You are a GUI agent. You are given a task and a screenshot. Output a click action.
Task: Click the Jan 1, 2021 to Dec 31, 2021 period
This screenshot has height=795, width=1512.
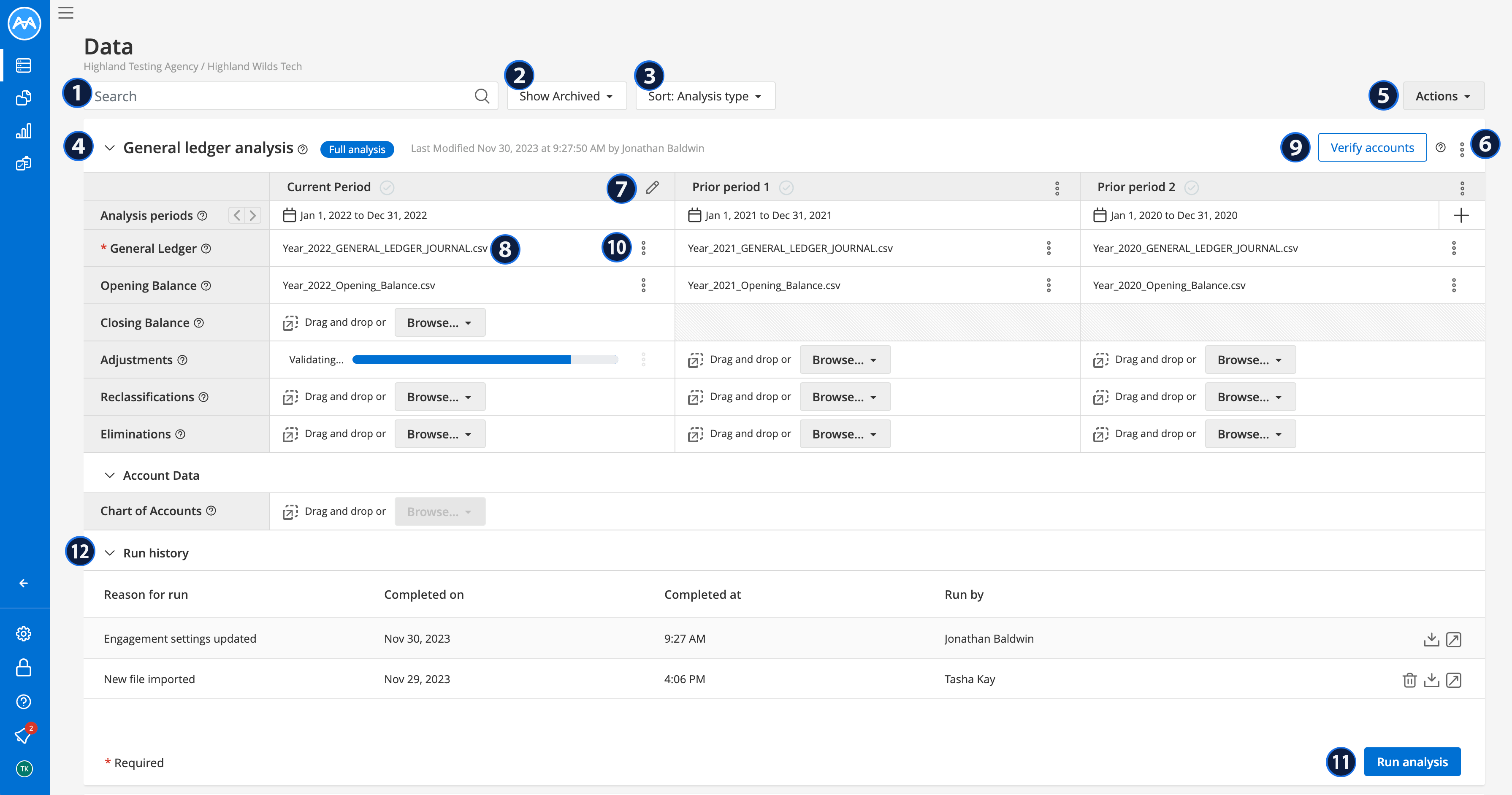coord(768,215)
